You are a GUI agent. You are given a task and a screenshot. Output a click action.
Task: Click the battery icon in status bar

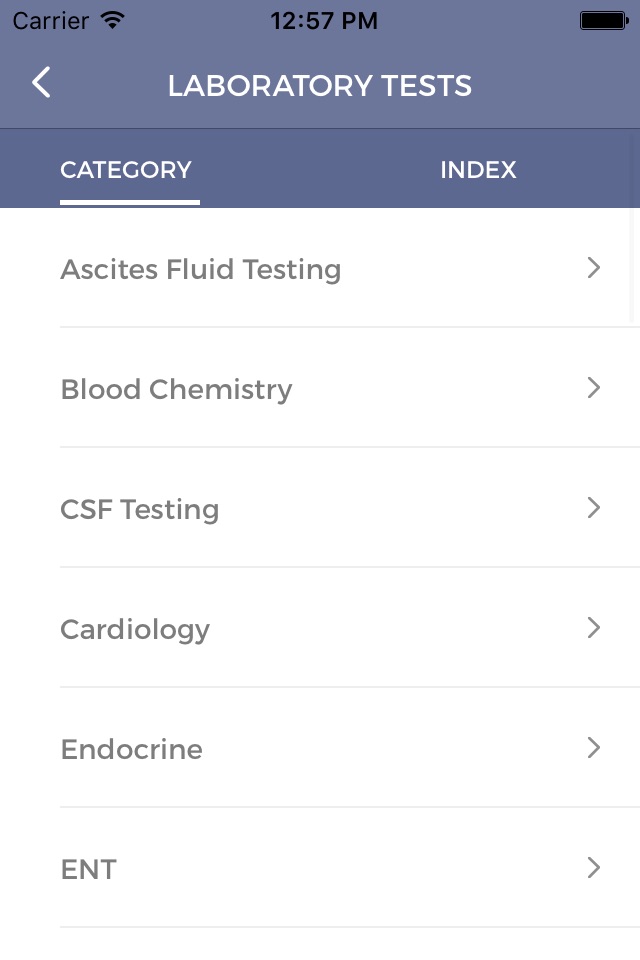(604, 21)
